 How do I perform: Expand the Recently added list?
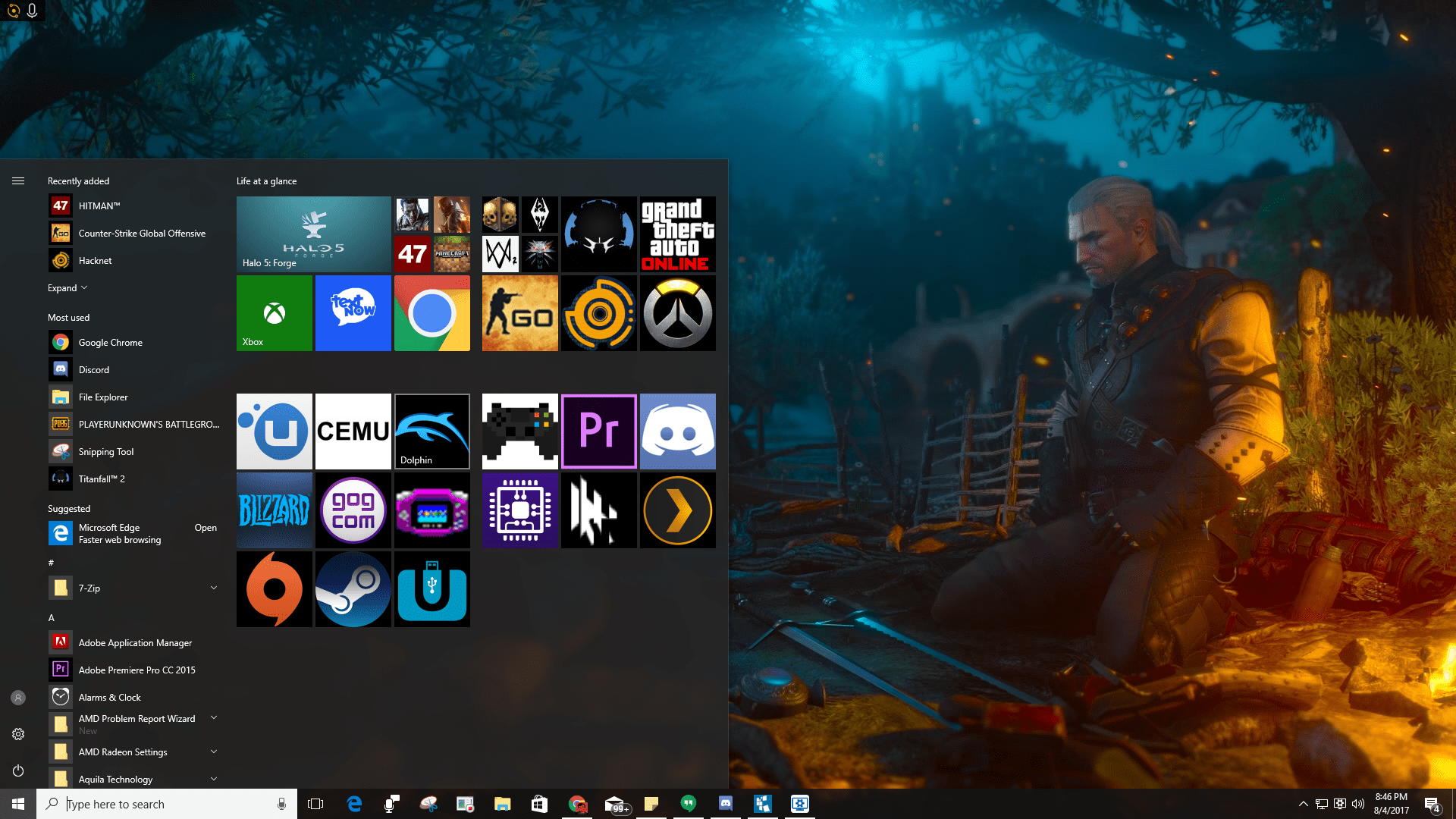pos(67,288)
